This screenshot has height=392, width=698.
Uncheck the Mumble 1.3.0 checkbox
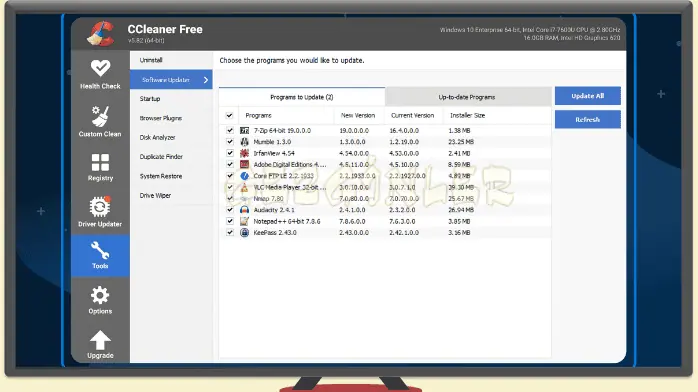click(x=230, y=142)
